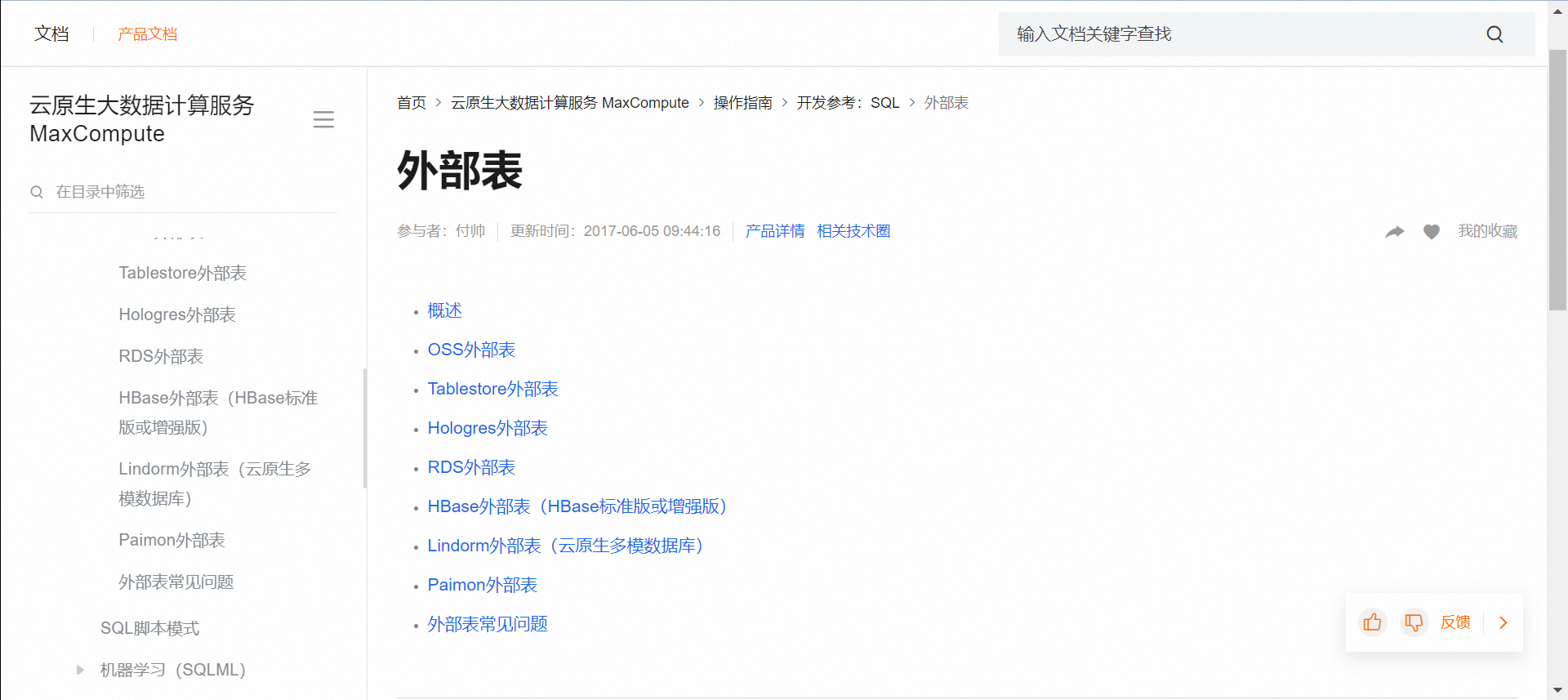Open Paimon外部表 link in the article list

point(483,585)
